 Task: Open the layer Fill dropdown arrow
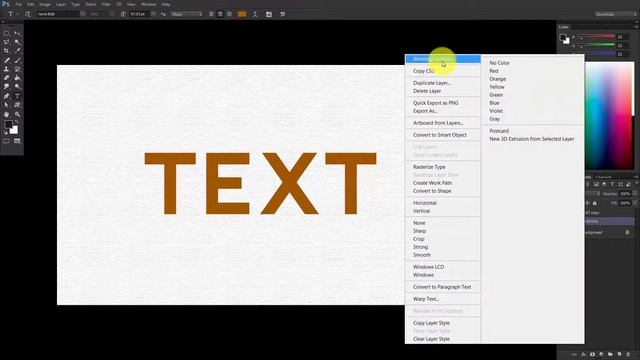click(x=635, y=203)
